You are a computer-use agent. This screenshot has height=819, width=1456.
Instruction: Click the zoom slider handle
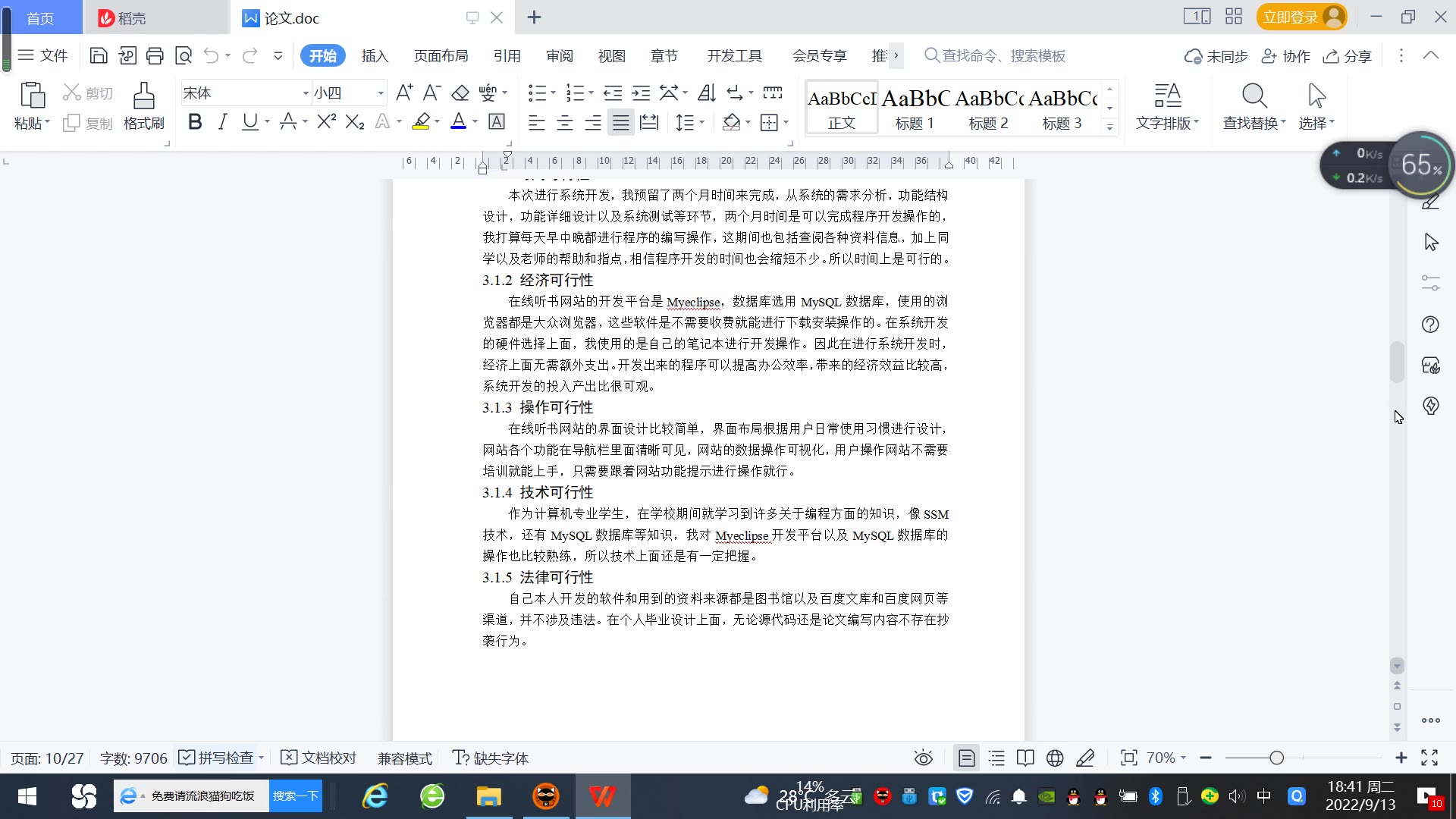tap(1276, 758)
